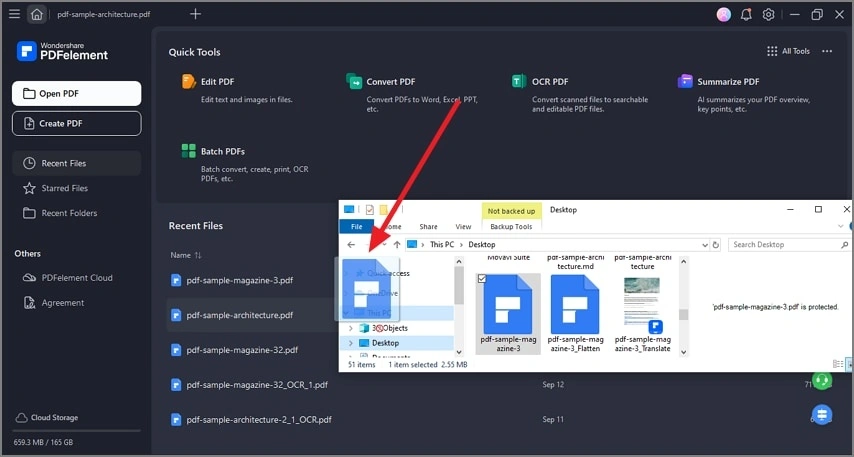
Task: Click the Create PDF button
Action: pyautogui.click(x=77, y=123)
